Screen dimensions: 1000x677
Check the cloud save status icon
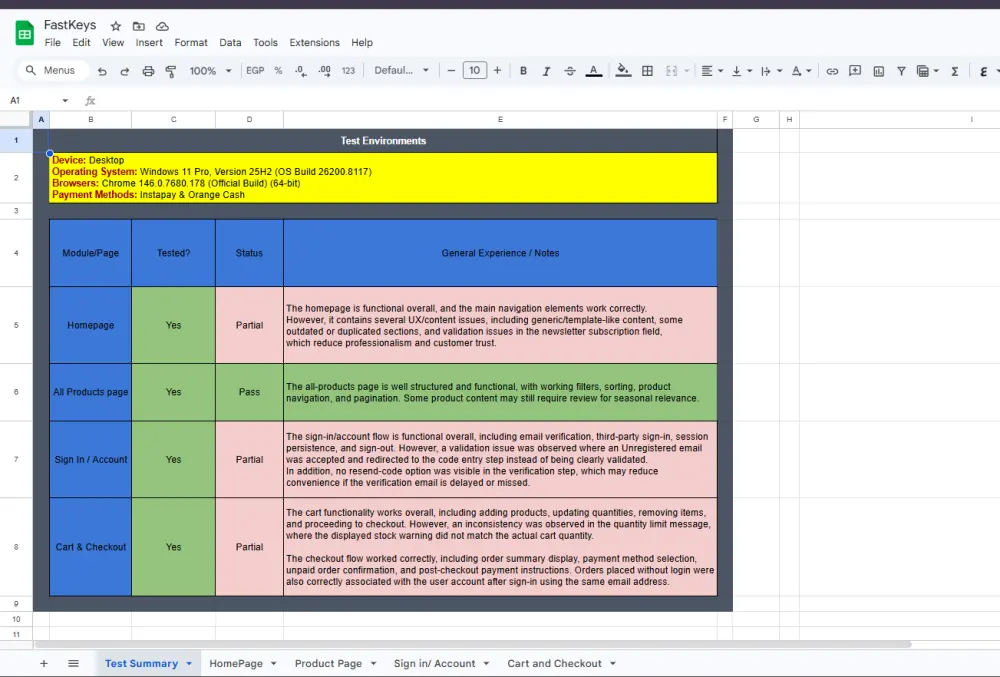[x=162, y=26]
